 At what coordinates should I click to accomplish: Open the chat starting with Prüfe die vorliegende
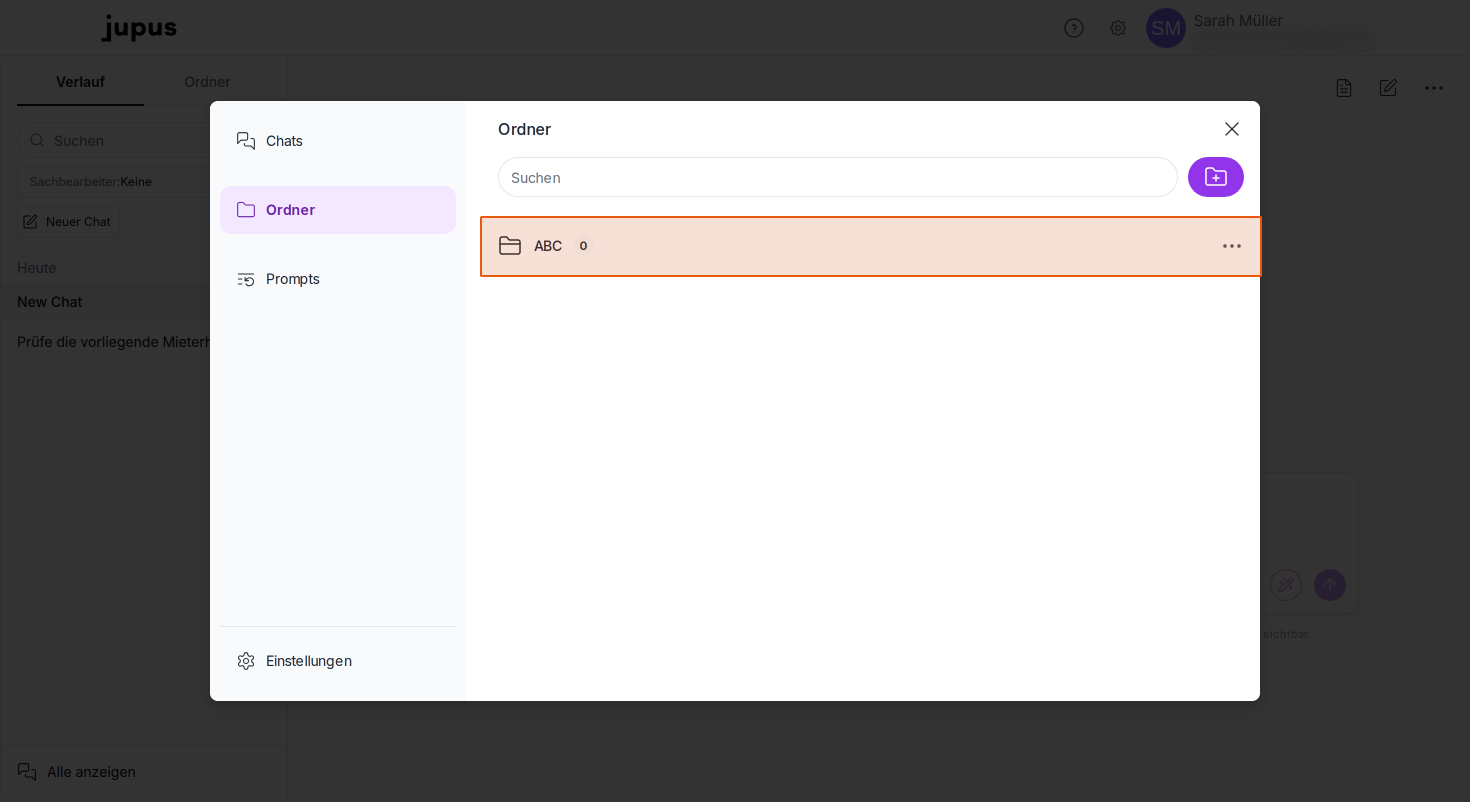(x=113, y=342)
